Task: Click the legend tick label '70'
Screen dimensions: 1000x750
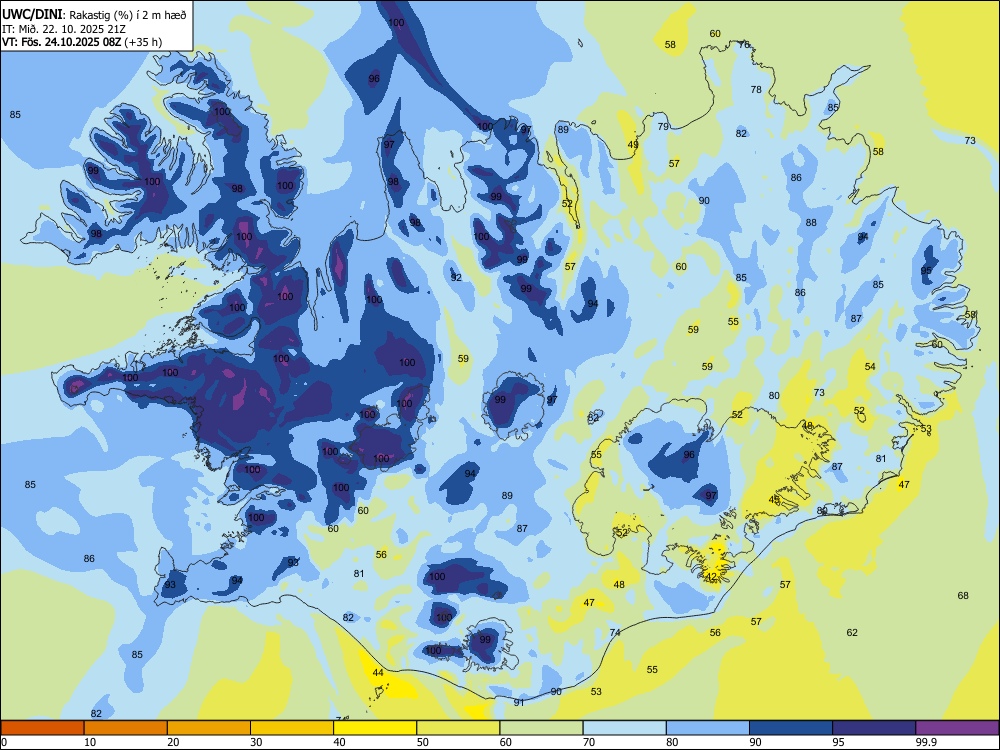Action: [589, 742]
